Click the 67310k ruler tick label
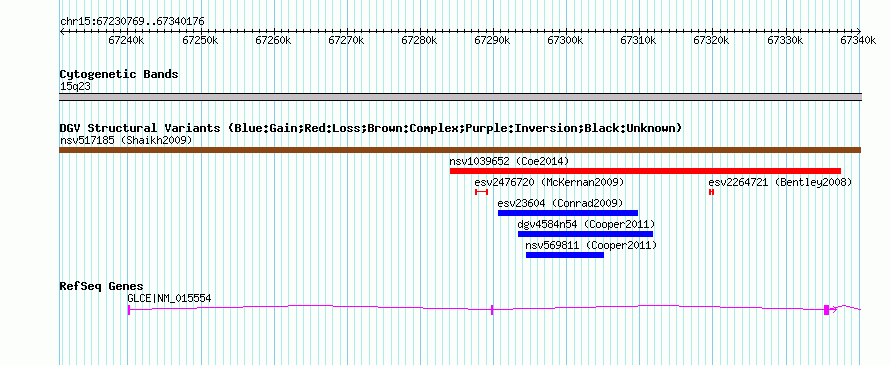The width and height of the screenshot is (890, 365). (639, 40)
